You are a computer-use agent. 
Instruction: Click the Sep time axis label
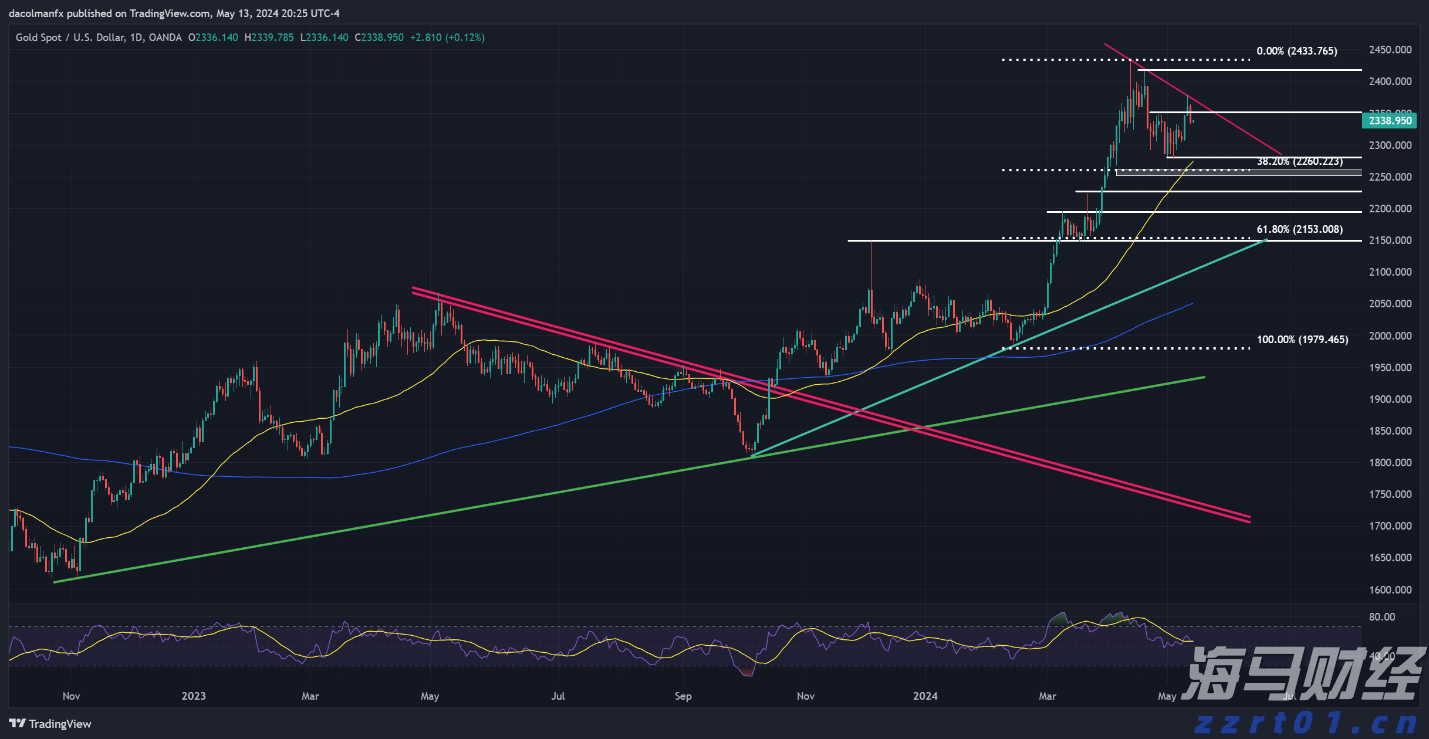pos(683,695)
